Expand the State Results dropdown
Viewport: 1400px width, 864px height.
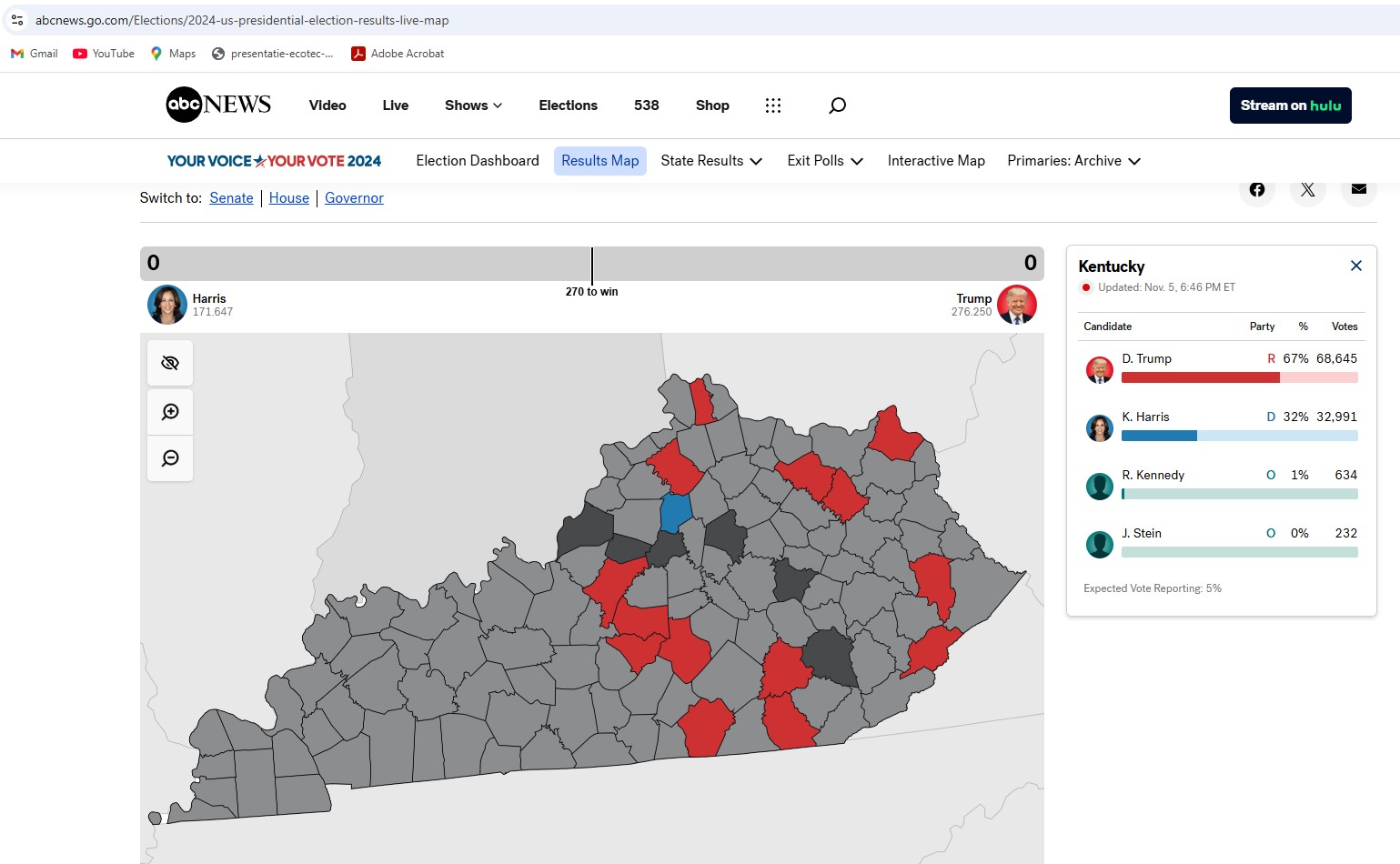pos(711,161)
